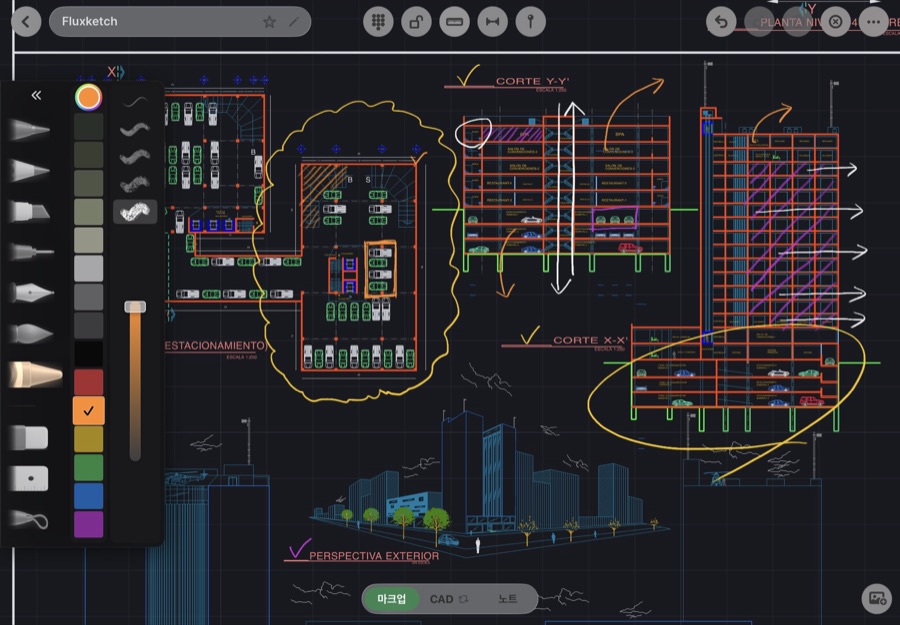900x625 pixels.
Task: Switch to the 마크업 tab
Action: (391, 599)
